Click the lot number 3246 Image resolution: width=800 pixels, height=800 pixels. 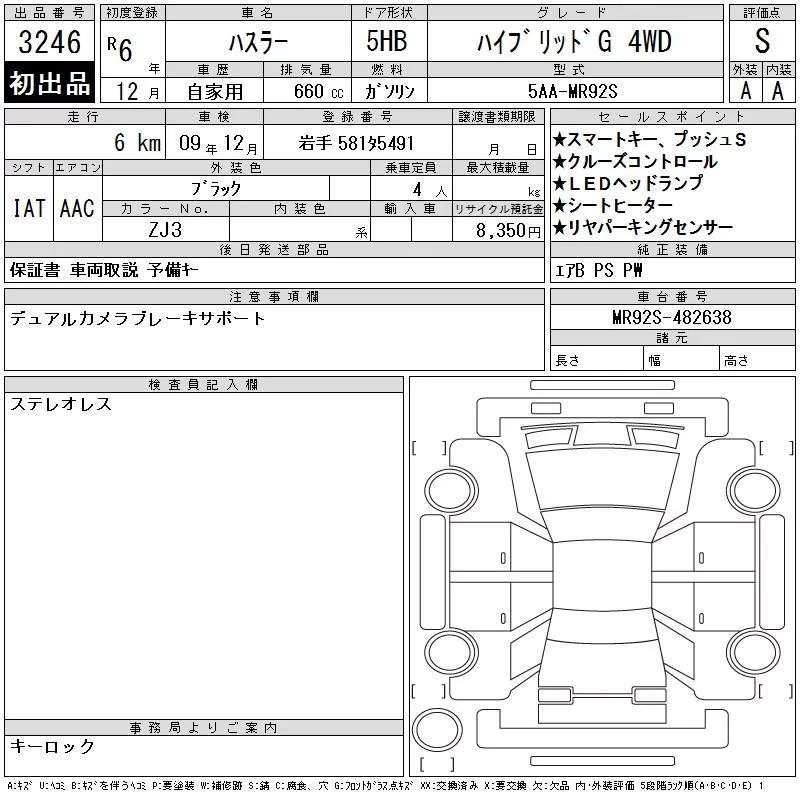[x=49, y=42]
